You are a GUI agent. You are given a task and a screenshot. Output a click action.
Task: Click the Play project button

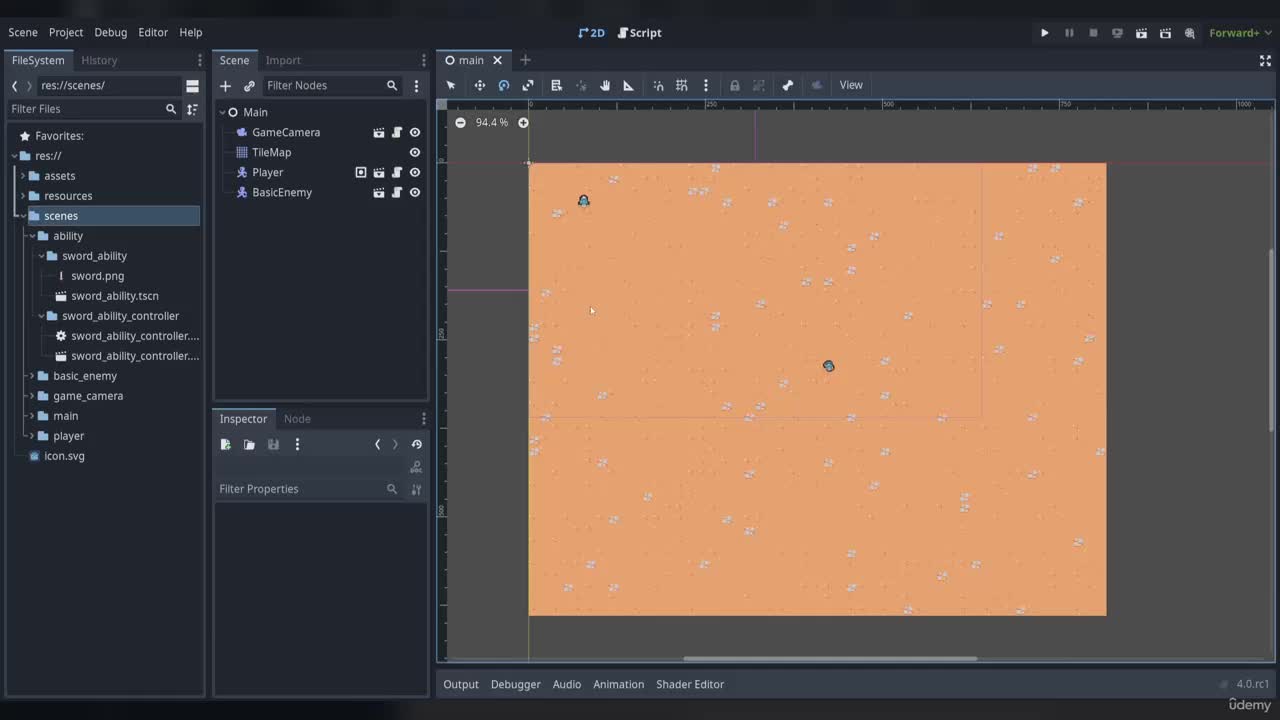pyautogui.click(x=1045, y=33)
